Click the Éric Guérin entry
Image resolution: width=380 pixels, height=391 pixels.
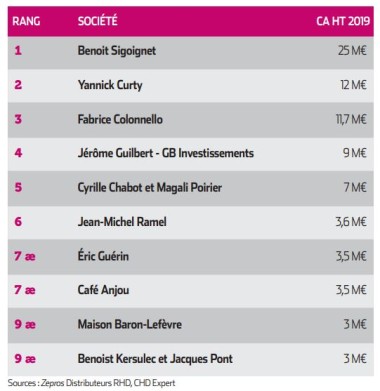(x=103, y=256)
